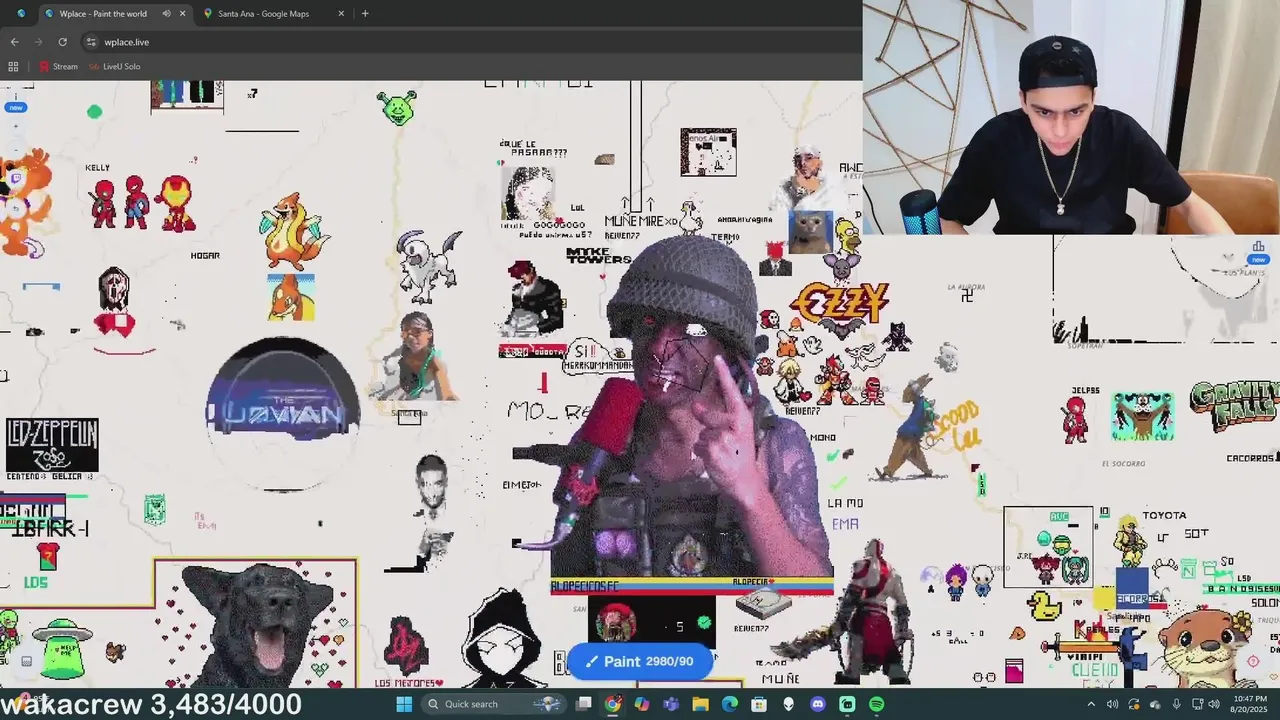Focus the wplace.live address bar
Viewport: 1280px width, 720px height.
pos(470,42)
